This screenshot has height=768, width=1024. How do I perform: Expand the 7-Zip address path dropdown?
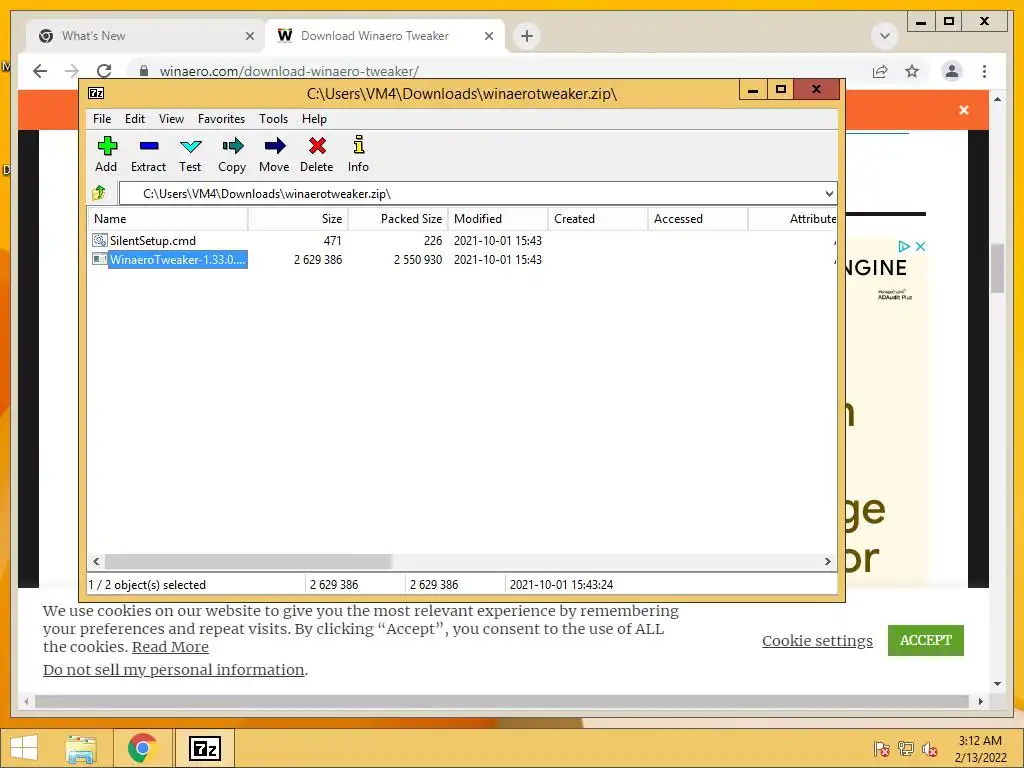pyautogui.click(x=828, y=193)
